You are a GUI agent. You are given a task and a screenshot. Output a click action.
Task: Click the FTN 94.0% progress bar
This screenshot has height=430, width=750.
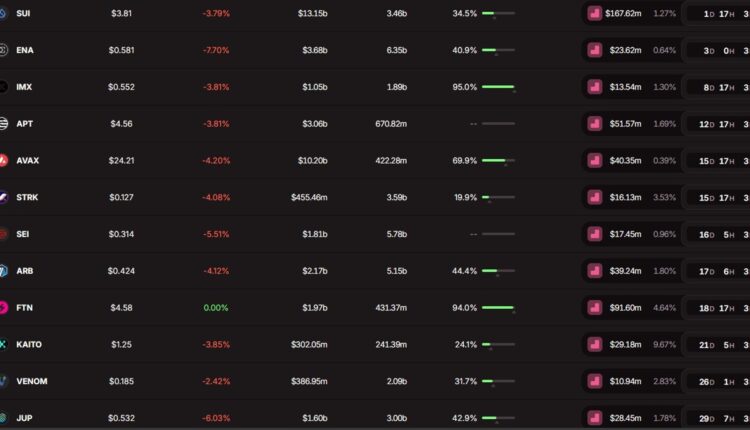[x=498, y=307]
